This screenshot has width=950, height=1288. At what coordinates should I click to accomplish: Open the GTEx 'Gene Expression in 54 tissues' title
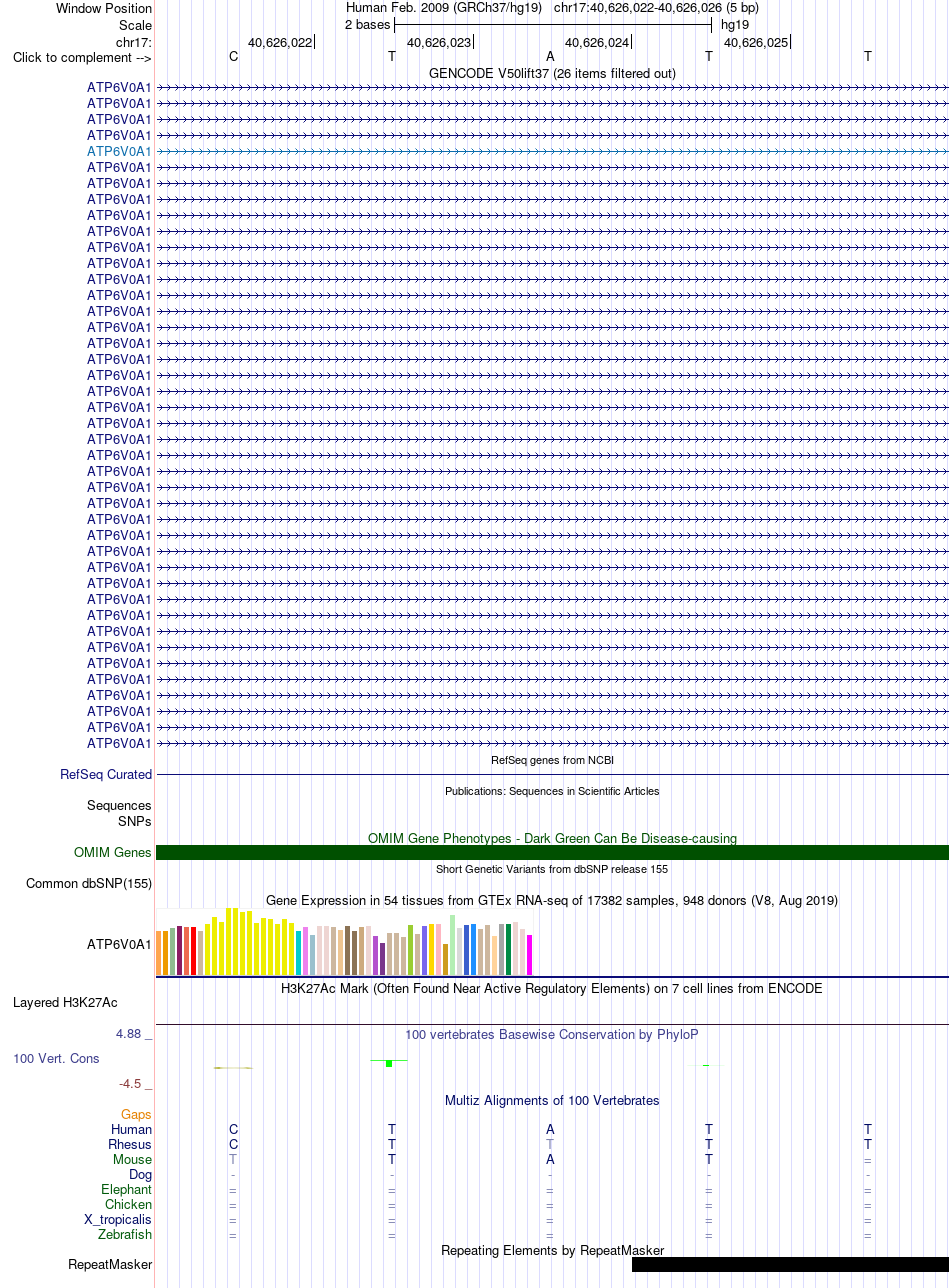point(552,901)
